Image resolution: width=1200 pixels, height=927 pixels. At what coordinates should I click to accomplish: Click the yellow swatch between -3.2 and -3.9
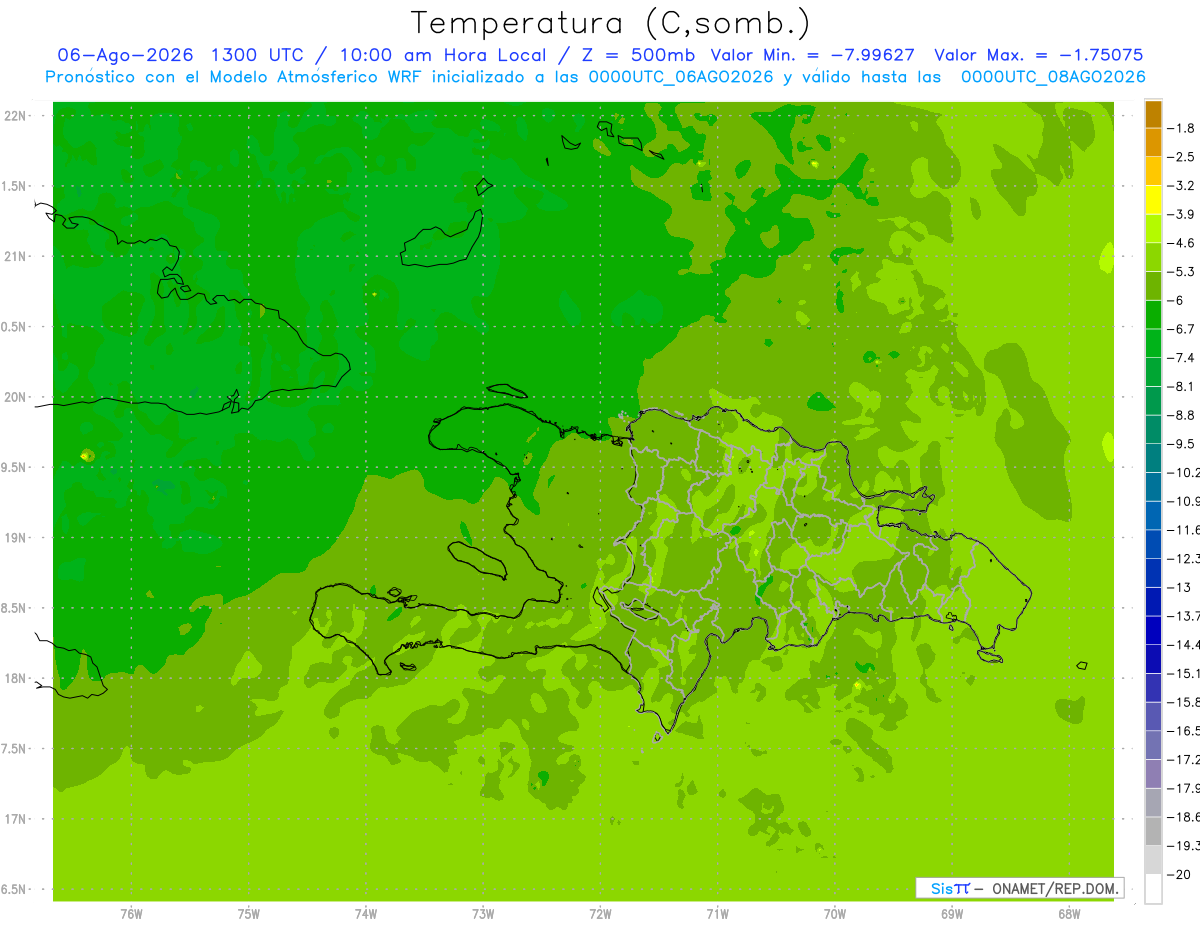[1153, 200]
